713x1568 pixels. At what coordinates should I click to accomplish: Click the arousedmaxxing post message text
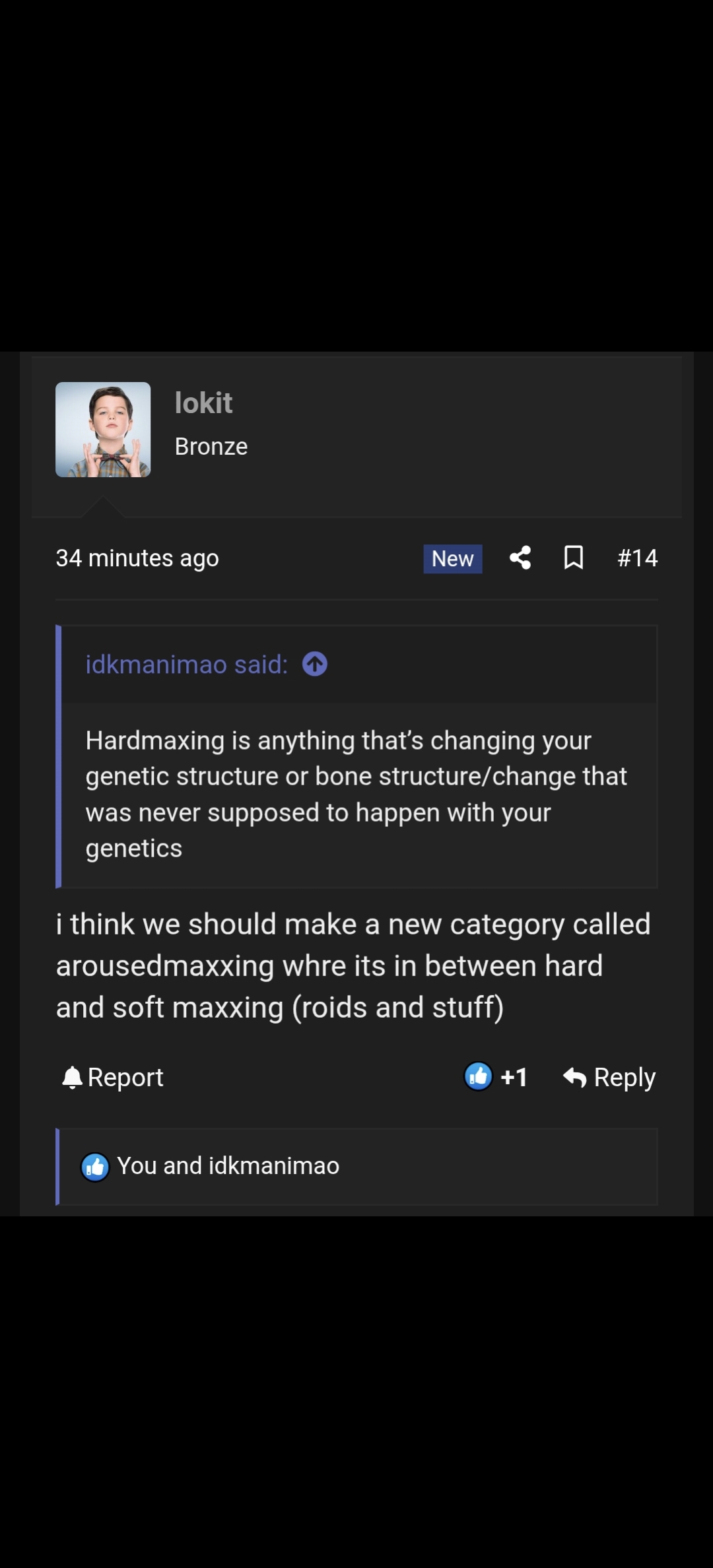pyautogui.click(x=353, y=966)
